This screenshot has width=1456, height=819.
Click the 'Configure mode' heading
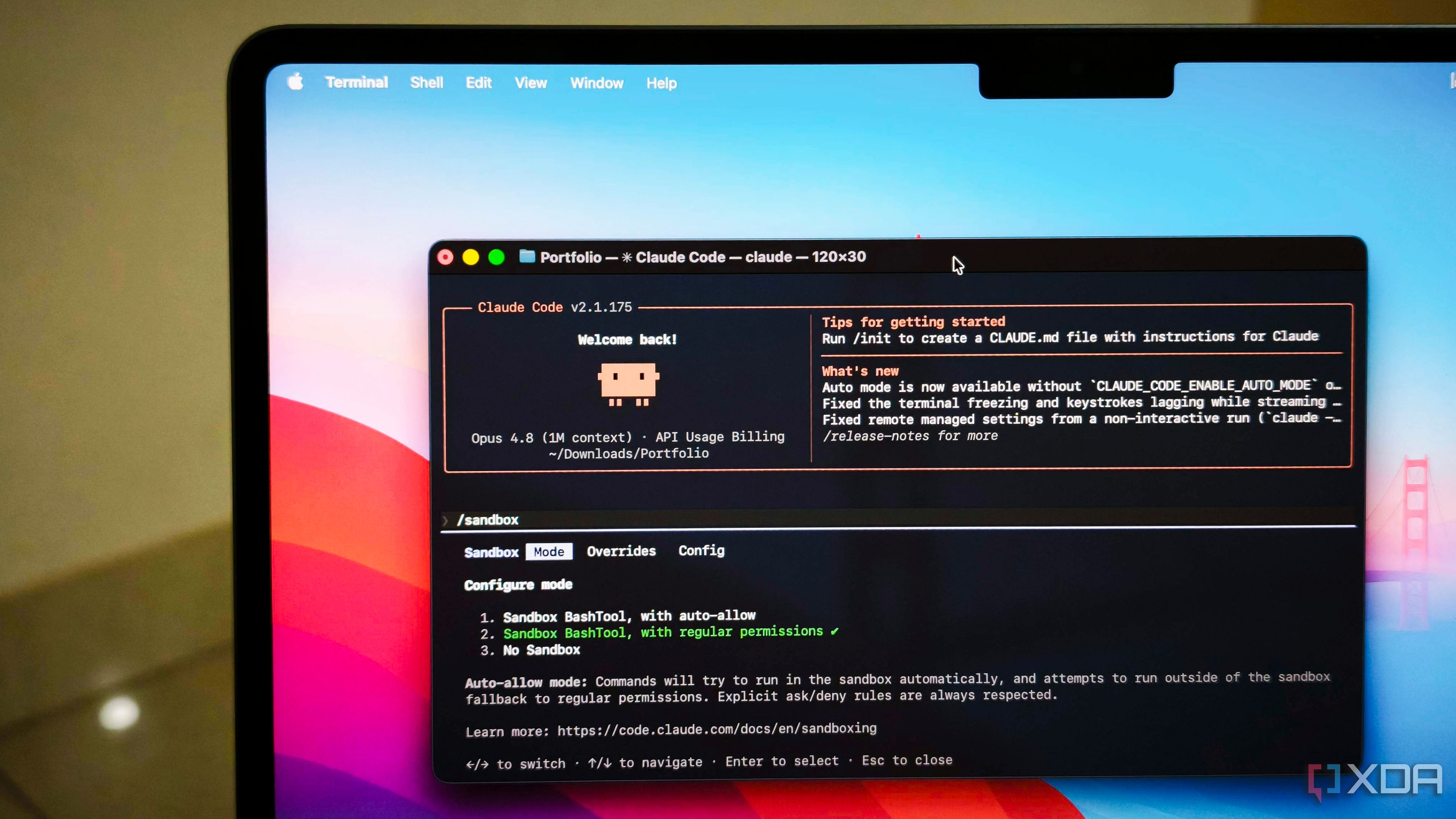pos(518,585)
